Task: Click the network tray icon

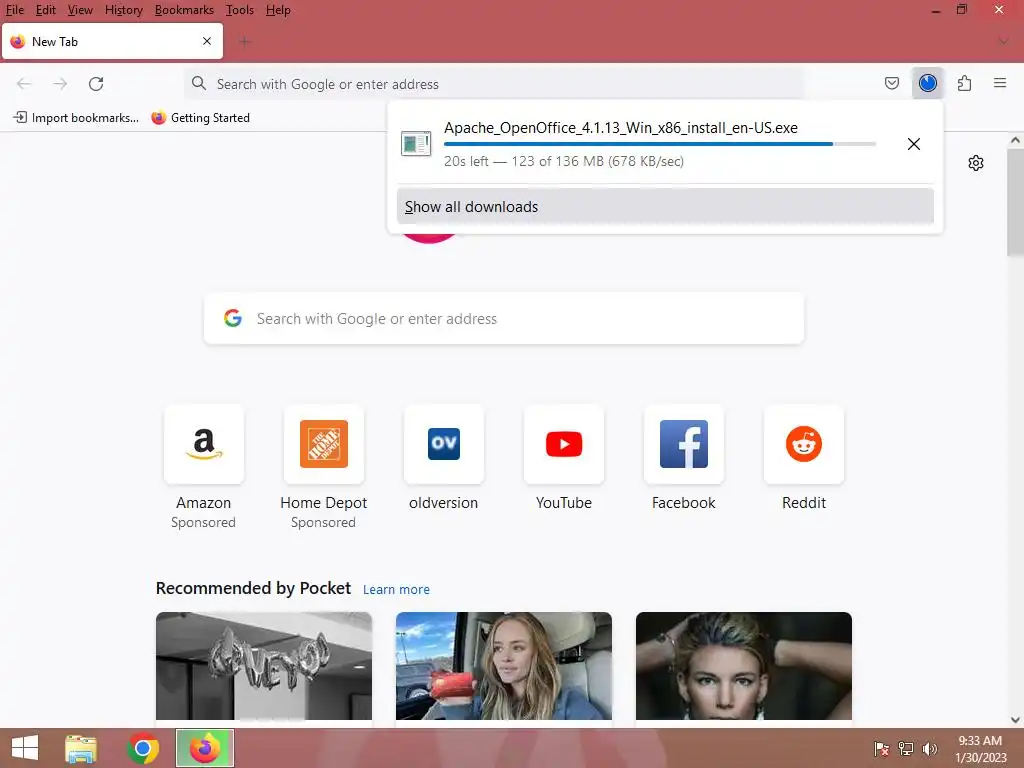Action: click(x=905, y=748)
